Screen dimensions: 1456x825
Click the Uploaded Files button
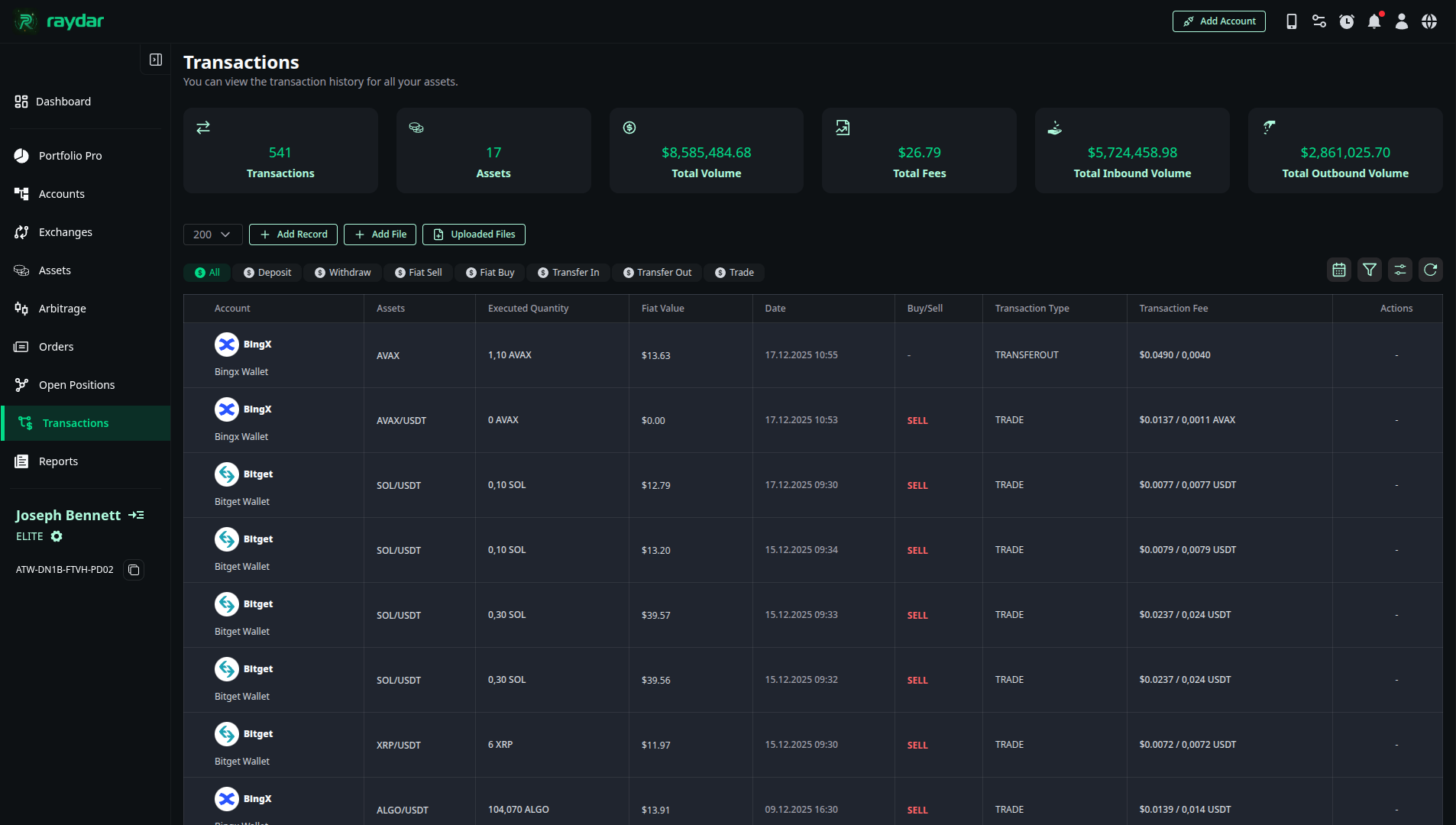point(474,234)
